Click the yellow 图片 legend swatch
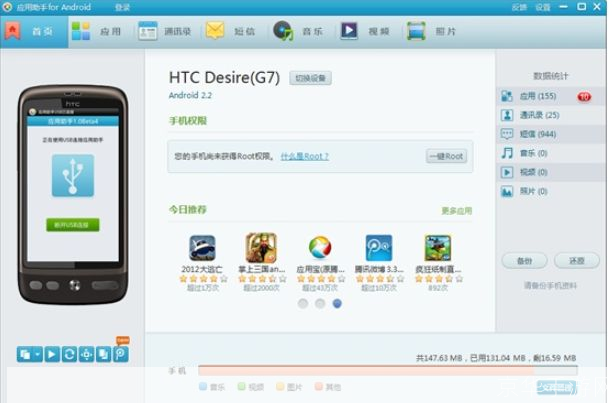This screenshot has width=612, height=403. click(x=280, y=387)
